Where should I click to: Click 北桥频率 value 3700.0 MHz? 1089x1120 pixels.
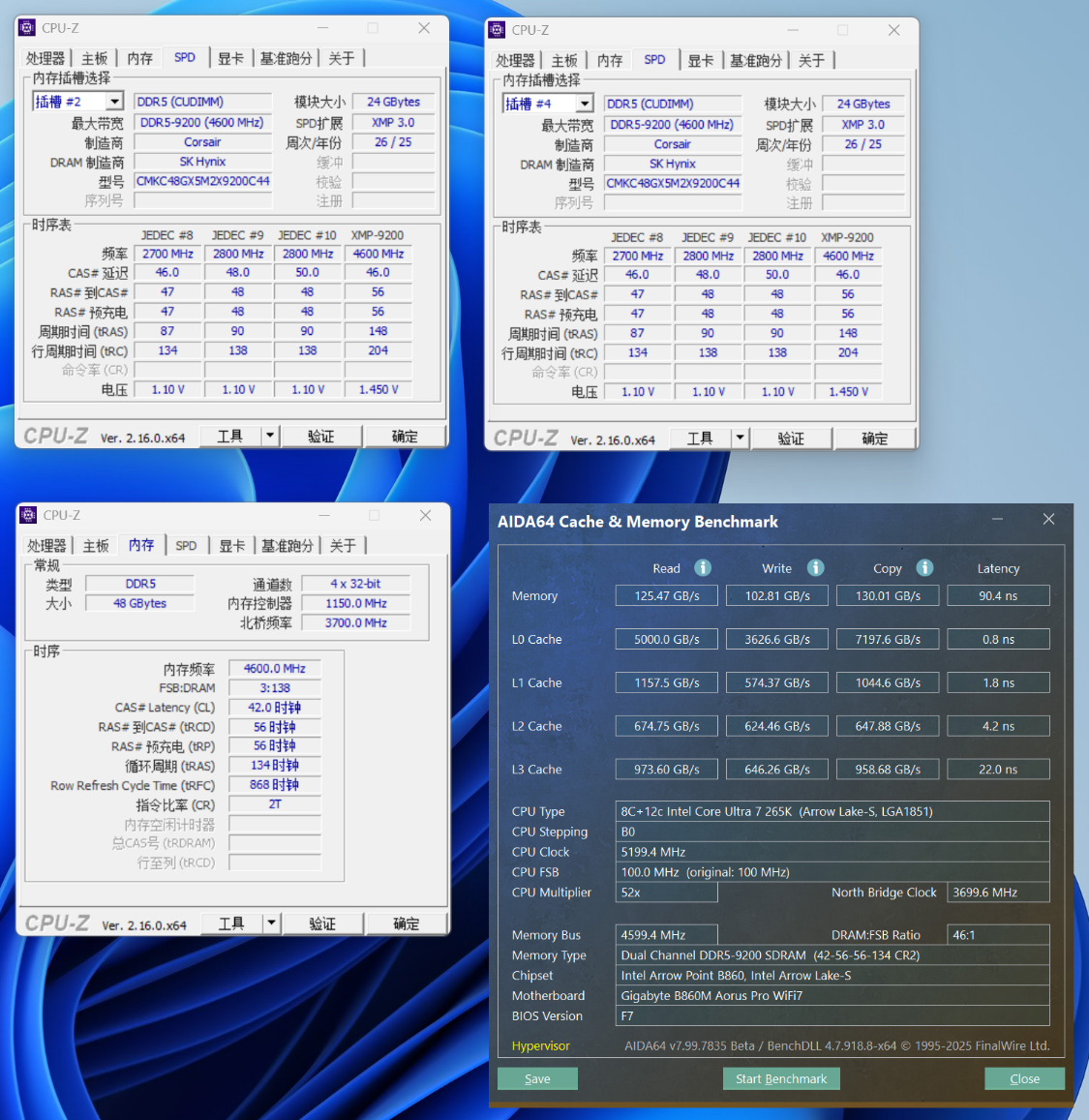[355, 622]
